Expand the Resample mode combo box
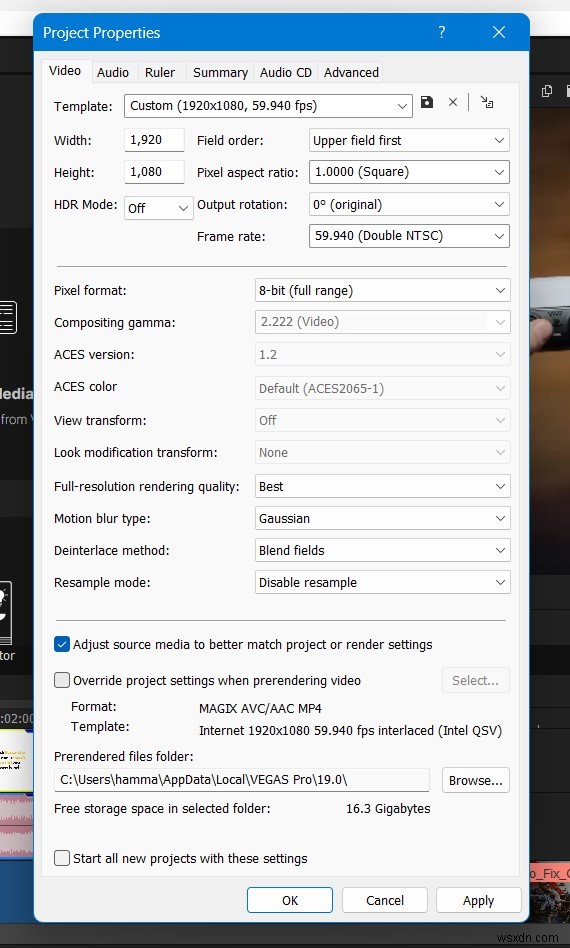The height and width of the screenshot is (948, 570). [x=383, y=582]
